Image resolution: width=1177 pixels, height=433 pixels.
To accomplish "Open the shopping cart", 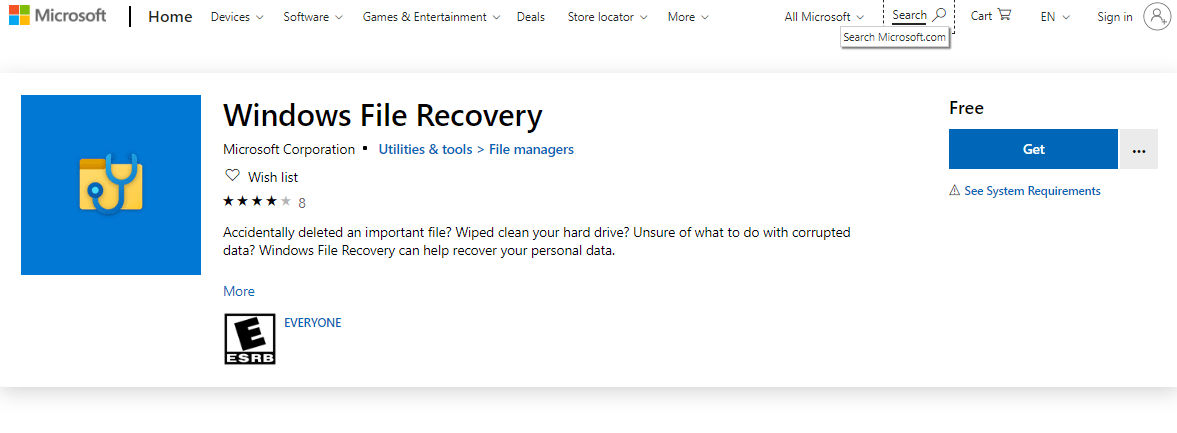I will (991, 16).
